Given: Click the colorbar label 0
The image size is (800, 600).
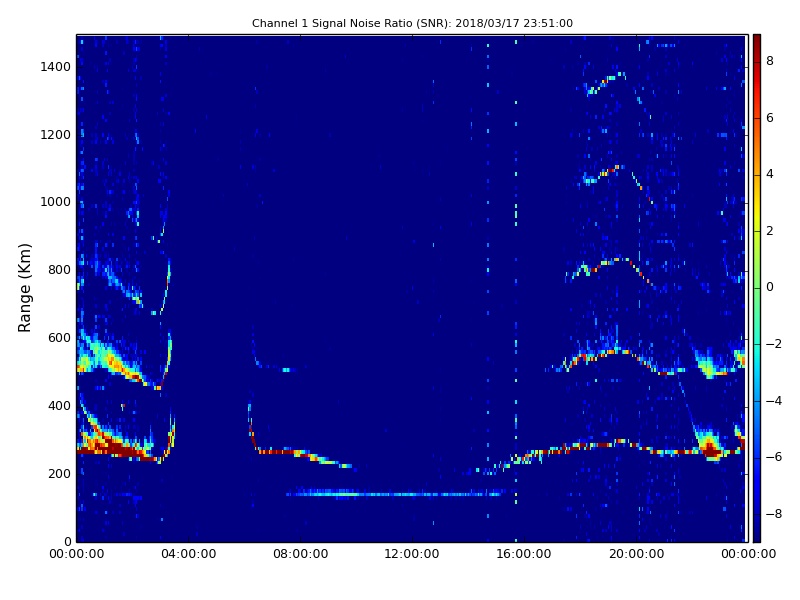Looking at the screenshot, I should 770,287.
